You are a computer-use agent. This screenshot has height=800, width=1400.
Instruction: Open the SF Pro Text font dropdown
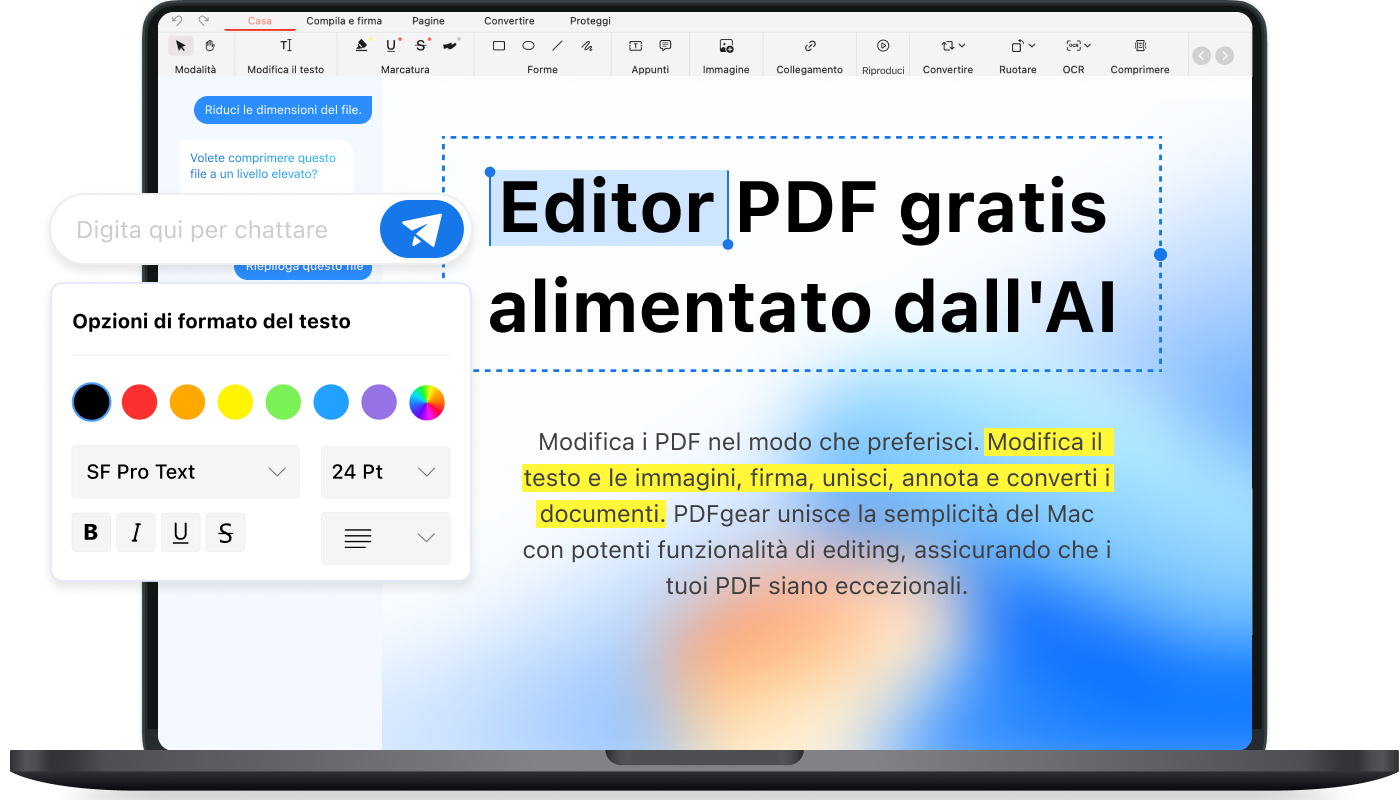coord(185,471)
